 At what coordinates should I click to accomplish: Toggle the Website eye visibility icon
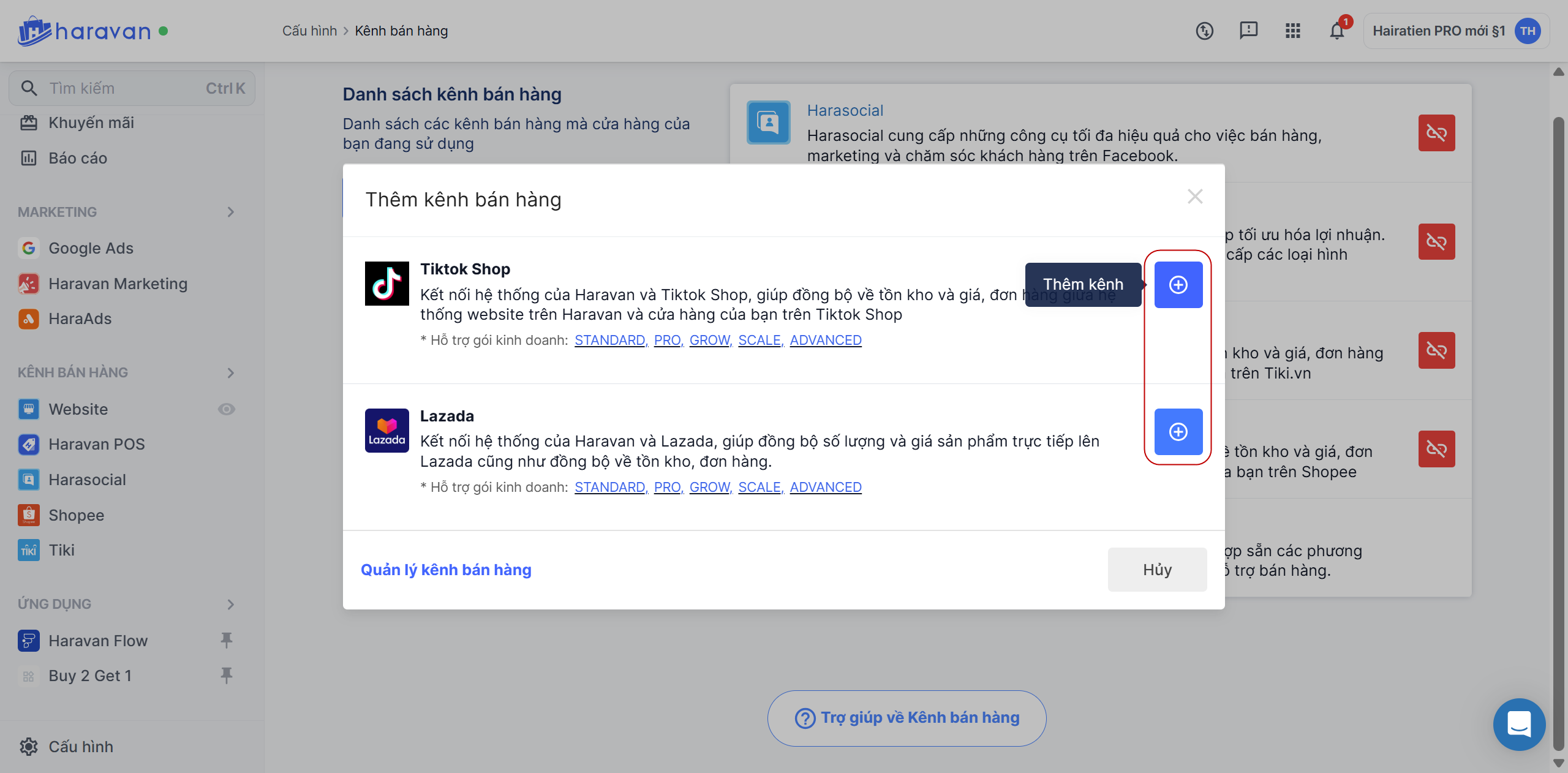(227, 409)
